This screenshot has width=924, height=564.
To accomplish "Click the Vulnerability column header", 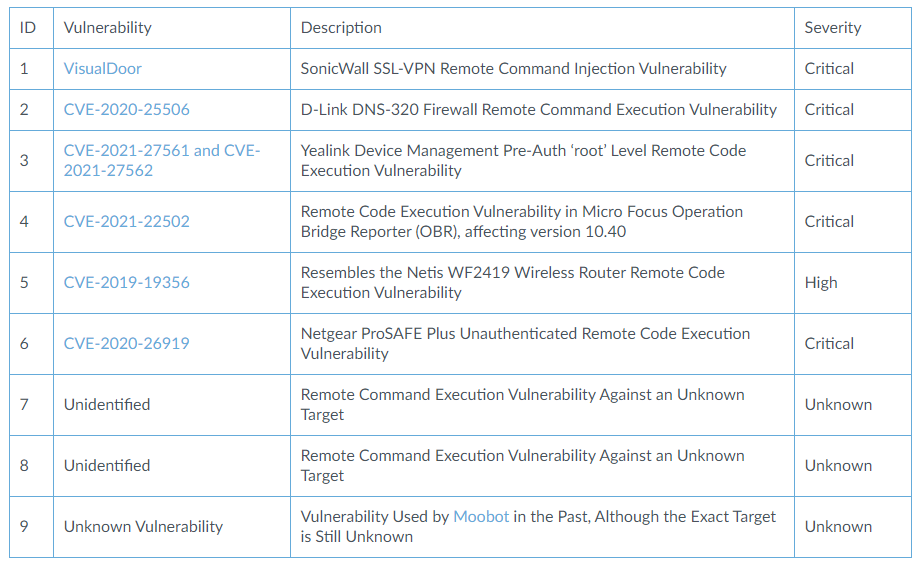I will (108, 28).
